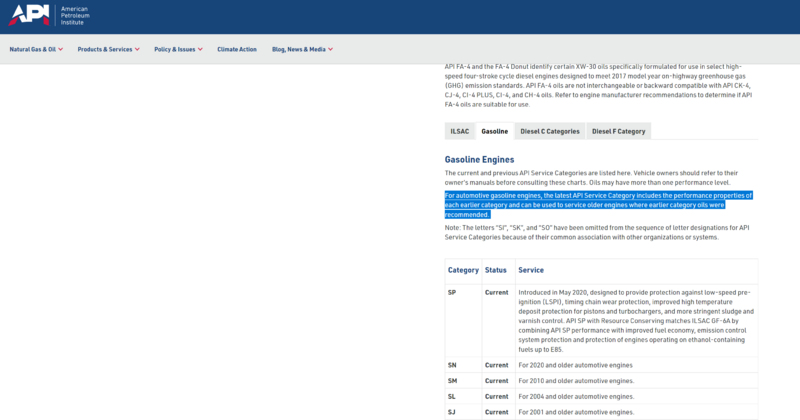Expand the Policy & Issues chevron
This screenshot has width=800, height=420.
coord(201,50)
